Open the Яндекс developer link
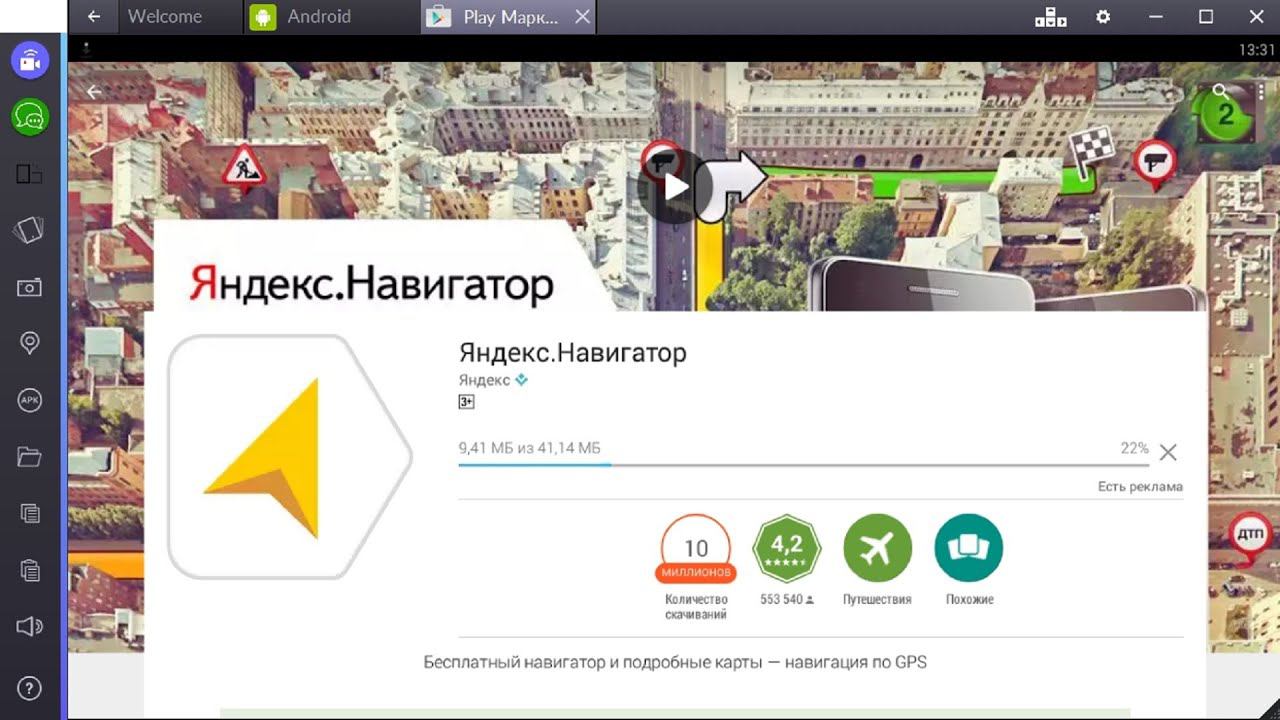This screenshot has width=1280, height=720. (484, 380)
